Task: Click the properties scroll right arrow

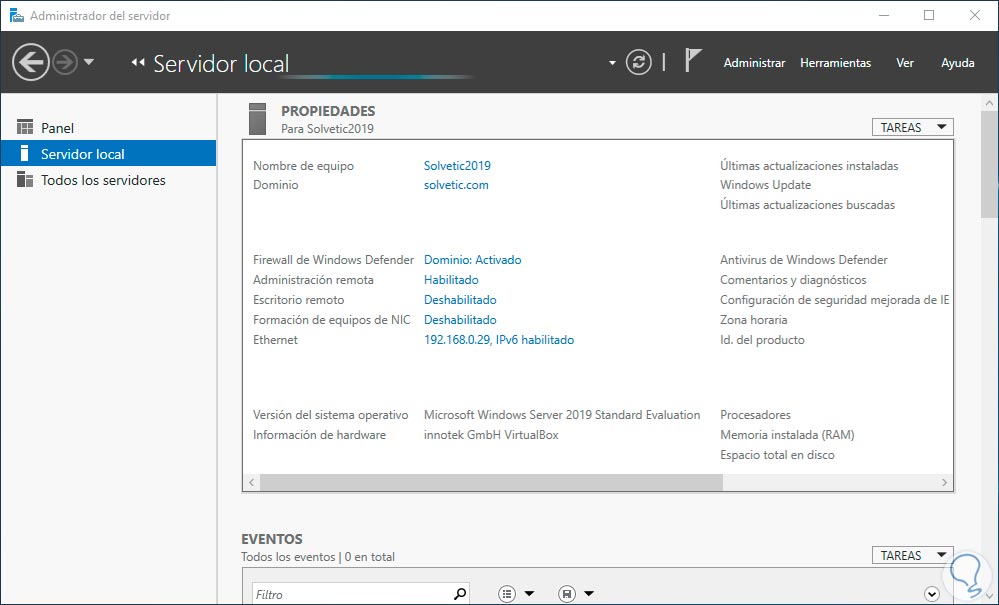Action: 944,483
